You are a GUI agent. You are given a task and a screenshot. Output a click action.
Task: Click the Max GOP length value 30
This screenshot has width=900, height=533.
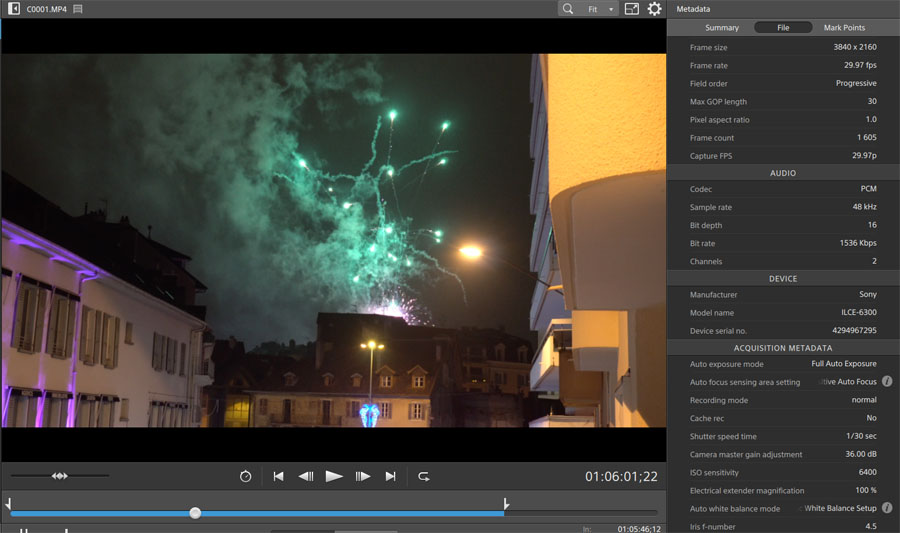872,101
